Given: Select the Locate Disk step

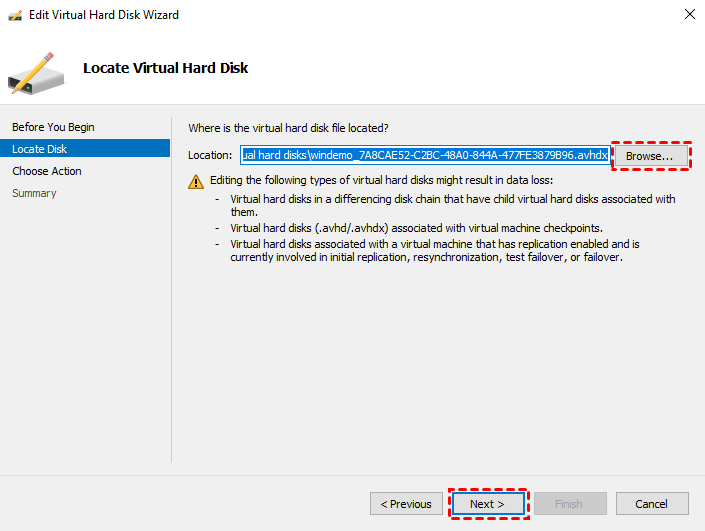Looking at the screenshot, I should pos(40,149).
